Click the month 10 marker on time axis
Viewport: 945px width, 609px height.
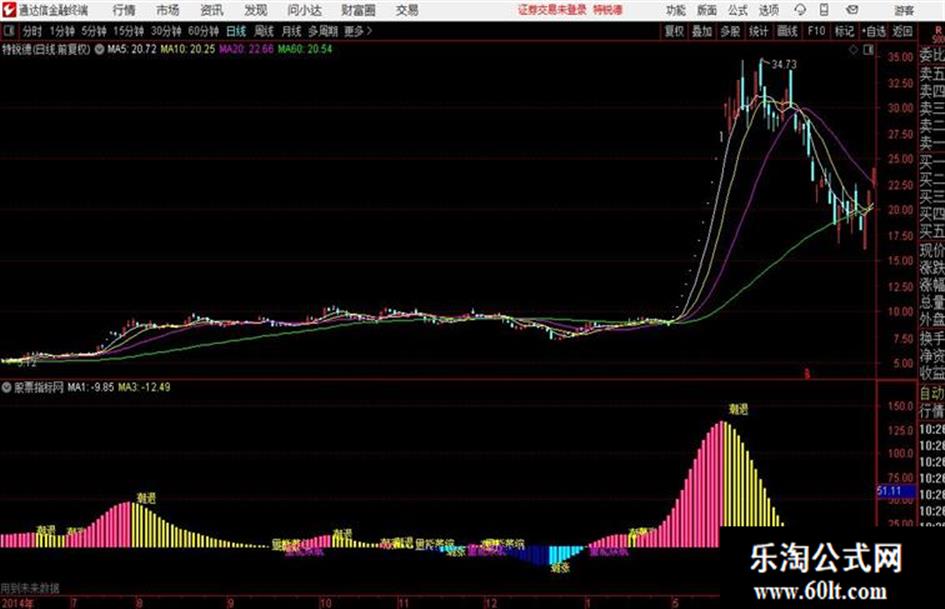coord(325,602)
